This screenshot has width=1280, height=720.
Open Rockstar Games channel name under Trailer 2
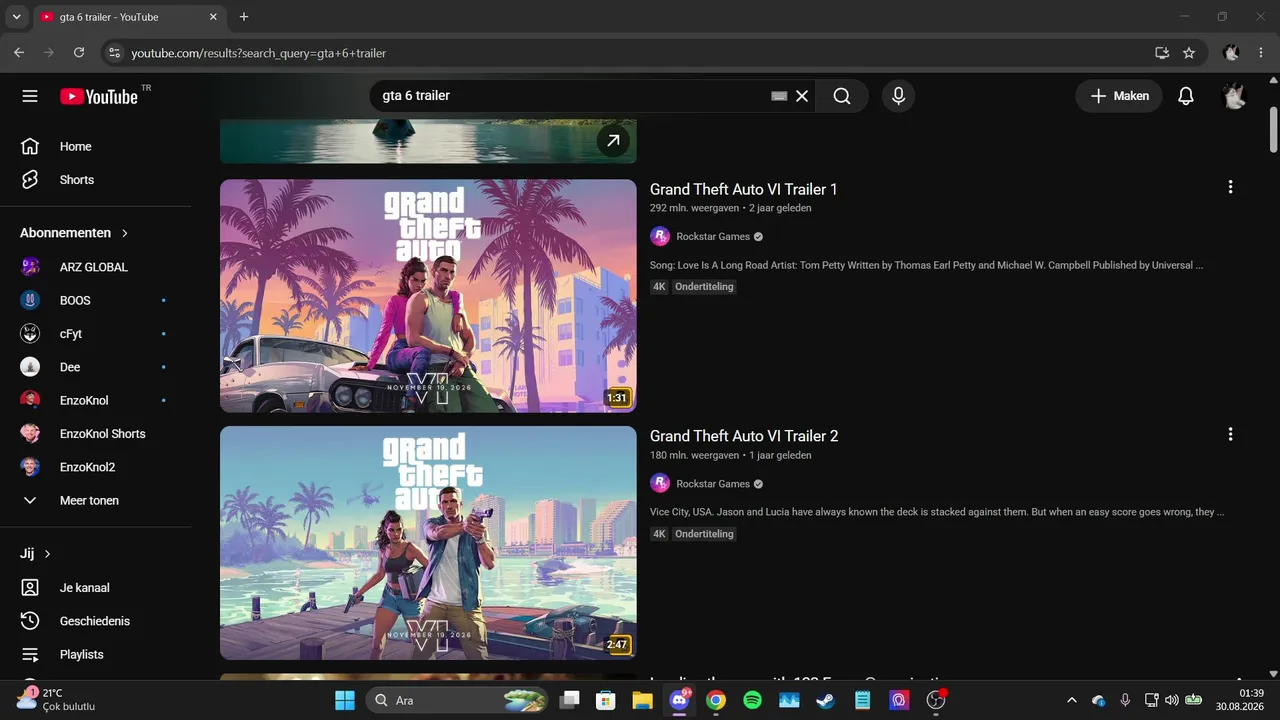pyautogui.click(x=713, y=484)
